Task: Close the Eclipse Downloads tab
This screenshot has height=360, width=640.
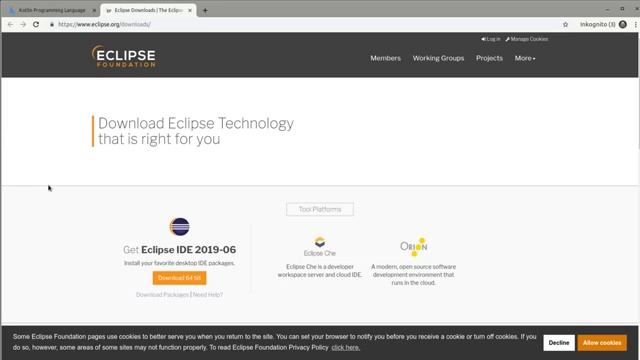Action: (190, 10)
